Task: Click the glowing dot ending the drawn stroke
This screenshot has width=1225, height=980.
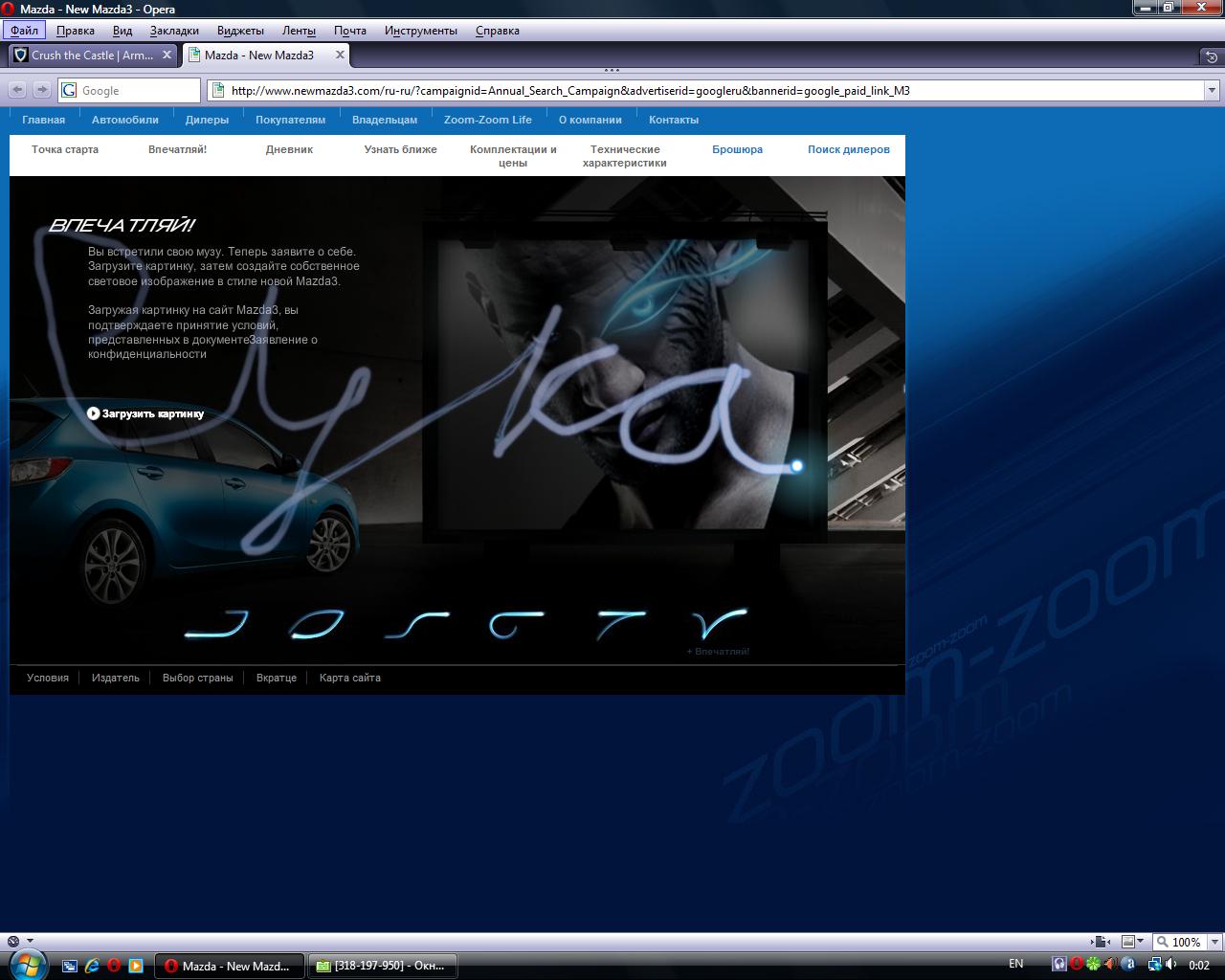Action: pyautogui.click(x=797, y=466)
